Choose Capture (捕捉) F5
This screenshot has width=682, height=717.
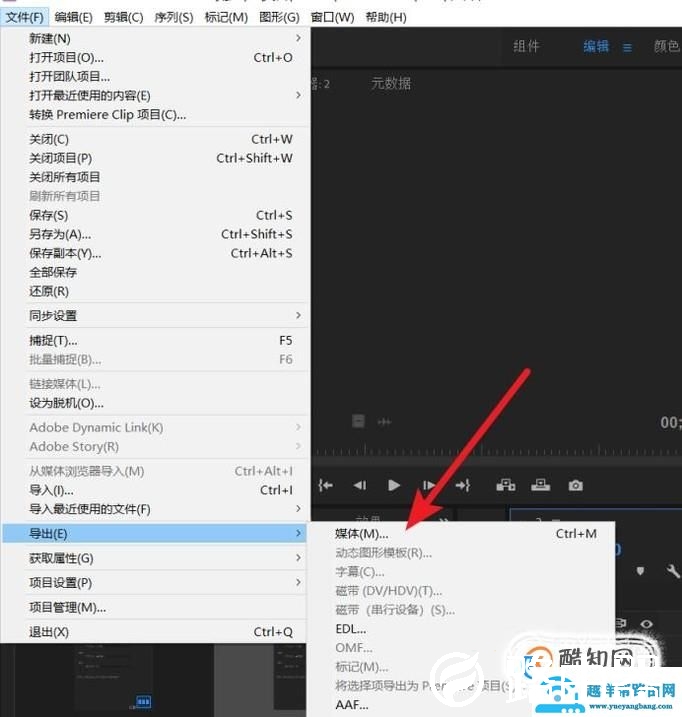156,340
